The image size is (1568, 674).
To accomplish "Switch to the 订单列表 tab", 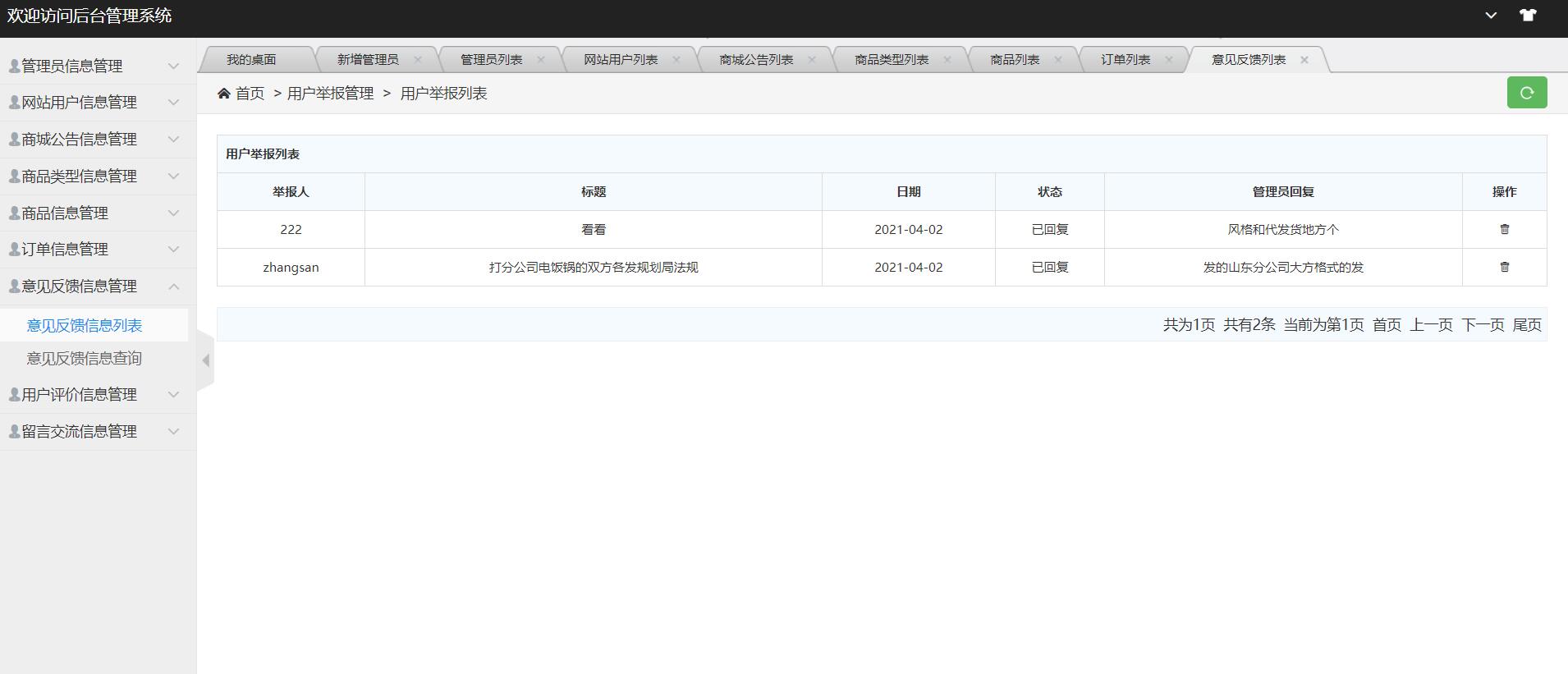I will (1126, 60).
